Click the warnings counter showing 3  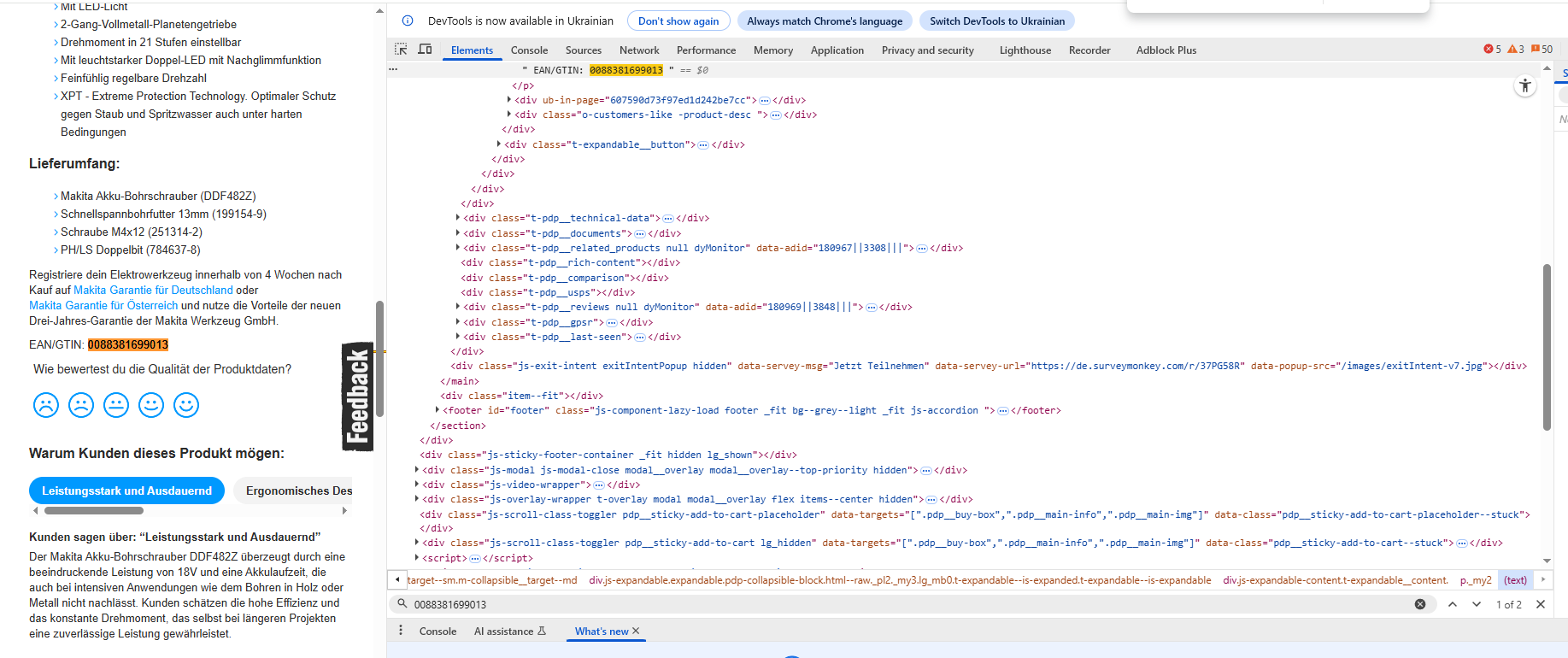(x=1516, y=50)
